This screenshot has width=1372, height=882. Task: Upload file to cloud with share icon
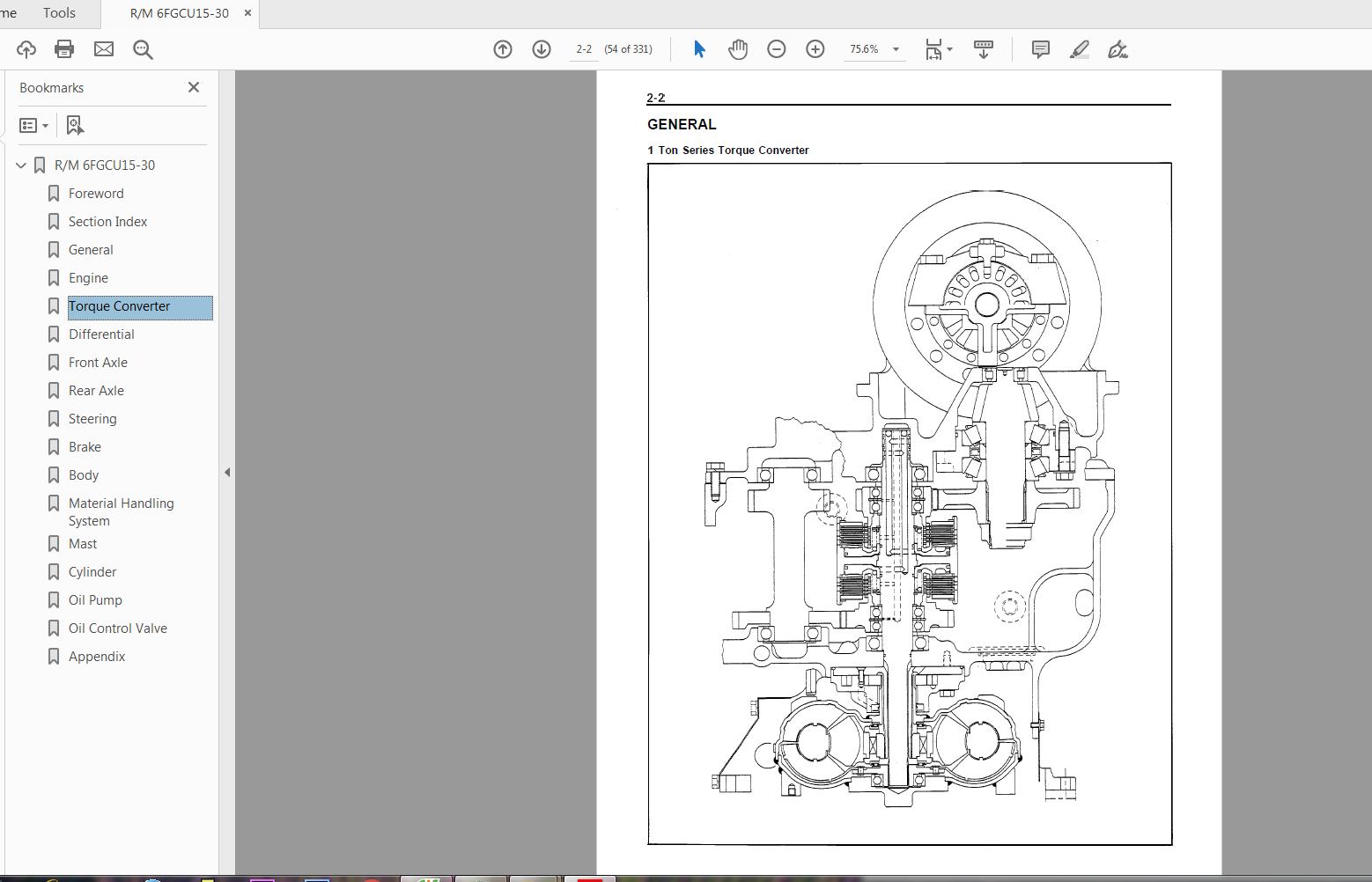(x=26, y=49)
